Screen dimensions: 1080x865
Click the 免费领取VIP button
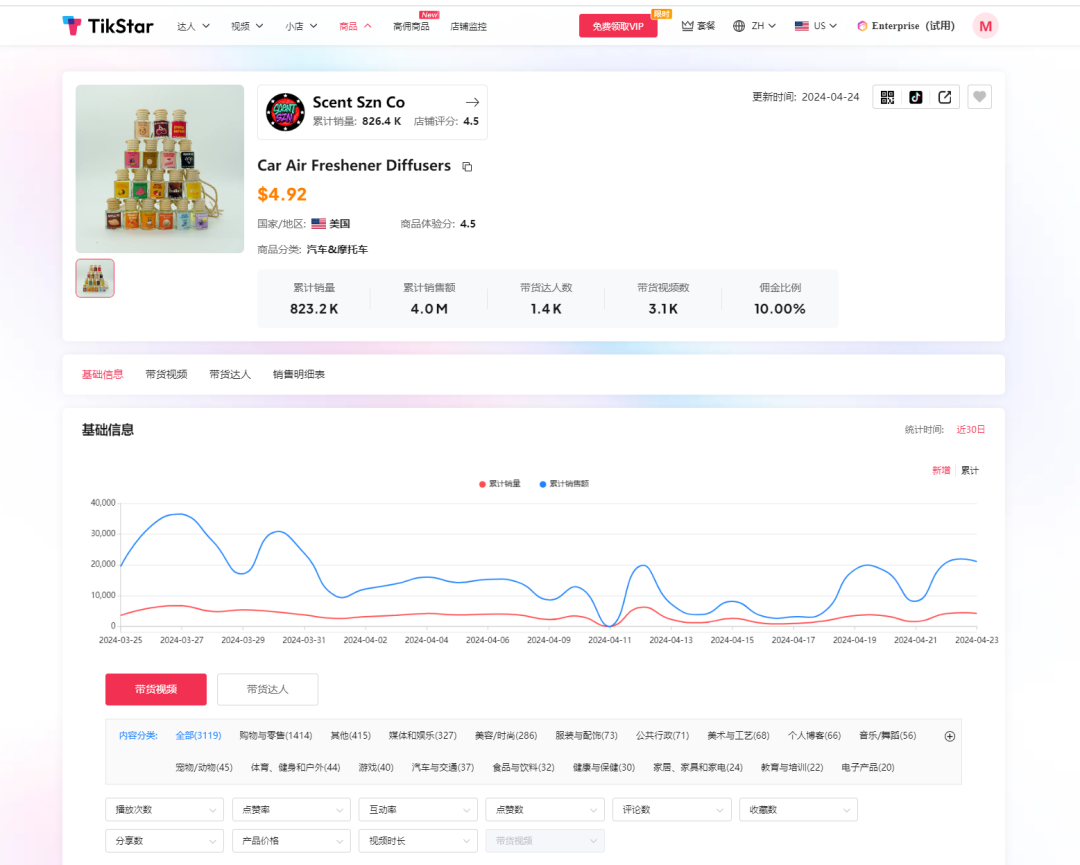tap(617, 27)
